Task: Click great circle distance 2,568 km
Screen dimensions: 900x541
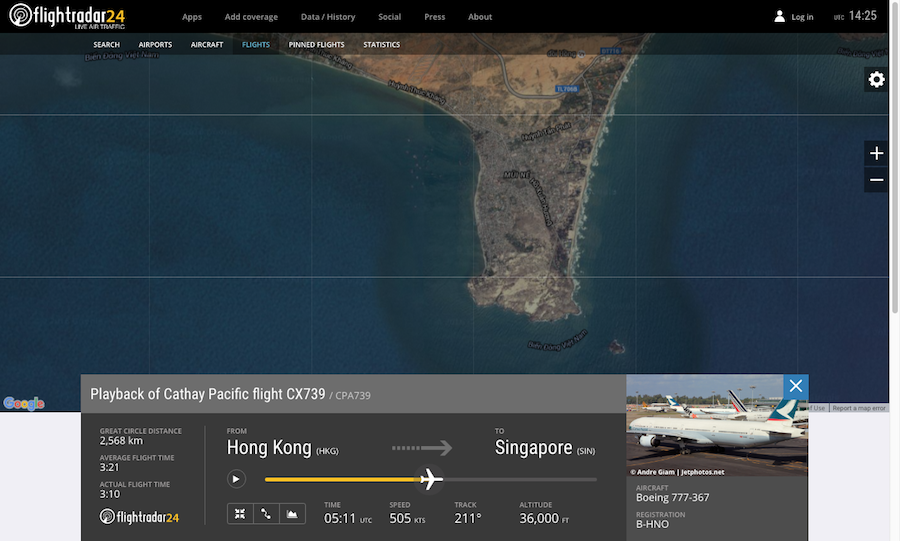Action: click(121, 441)
